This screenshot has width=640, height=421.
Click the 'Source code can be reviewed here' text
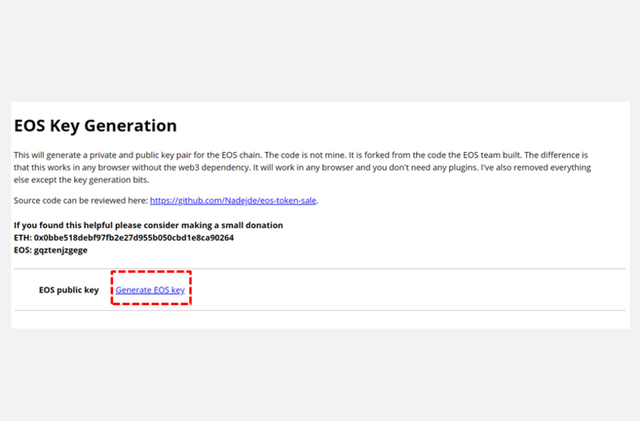pos(81,200)
